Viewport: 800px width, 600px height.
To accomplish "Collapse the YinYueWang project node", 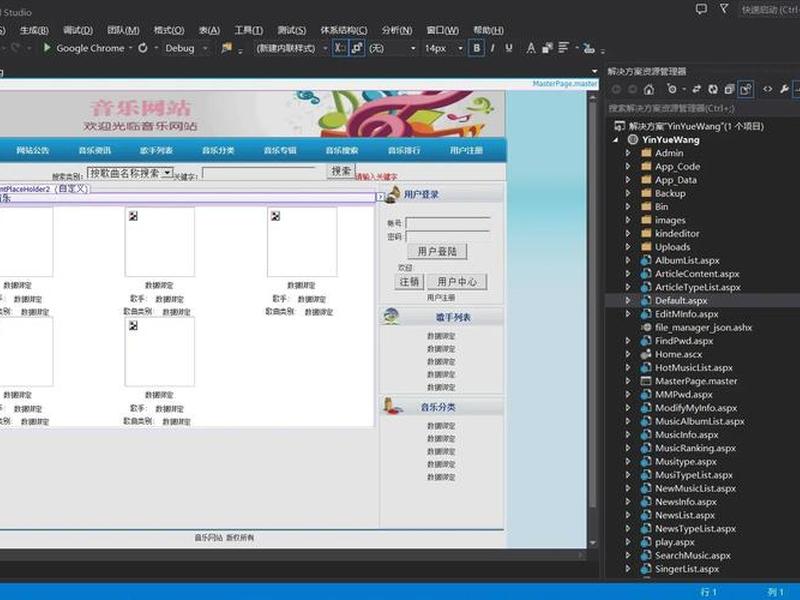I will [616, 139].
